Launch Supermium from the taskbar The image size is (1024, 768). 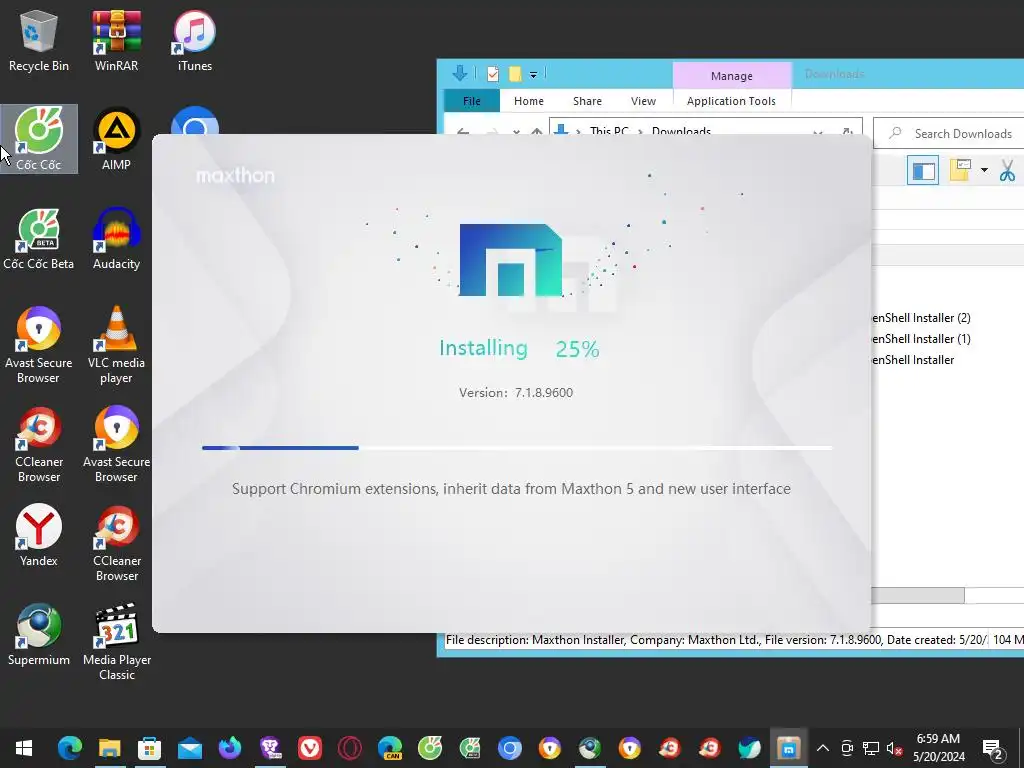click(590, 748)
